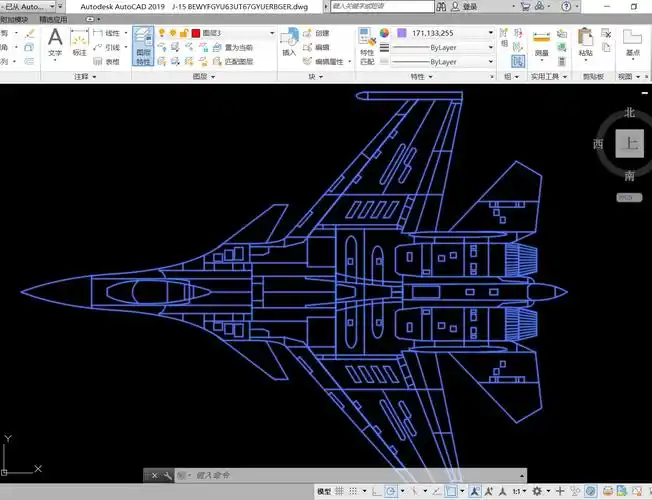Toggle the layer on/off lightbulb icon

click(162, 33)
